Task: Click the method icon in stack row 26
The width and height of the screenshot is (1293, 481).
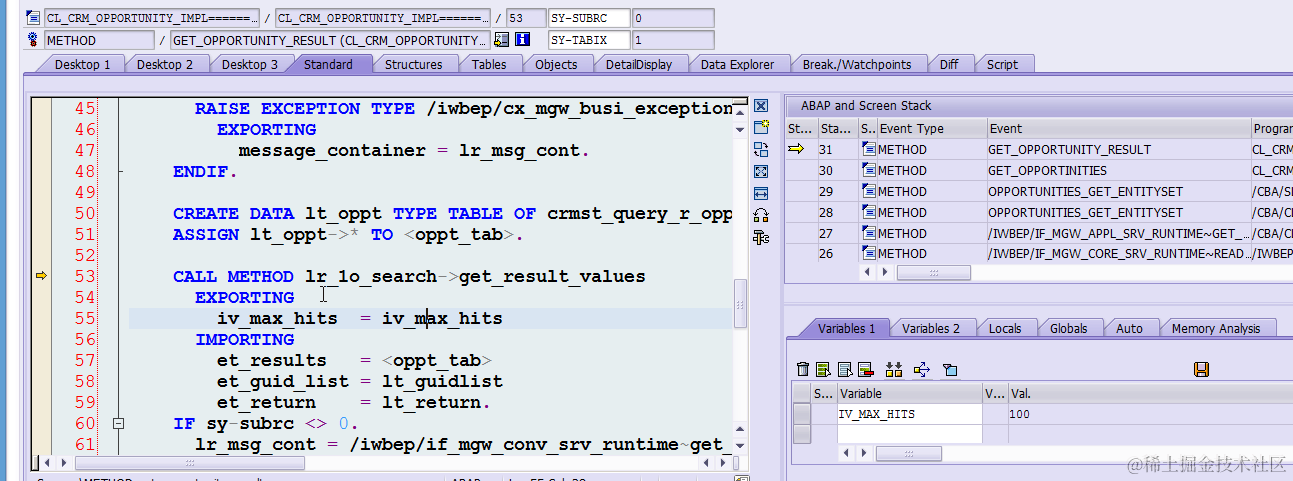Action: click(x=868, y=254)
